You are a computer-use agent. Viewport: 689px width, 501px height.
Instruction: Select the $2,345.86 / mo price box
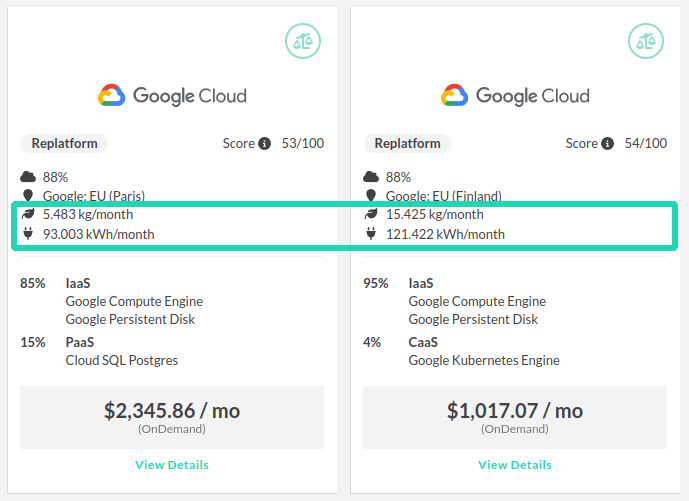[x=172, y=418]
